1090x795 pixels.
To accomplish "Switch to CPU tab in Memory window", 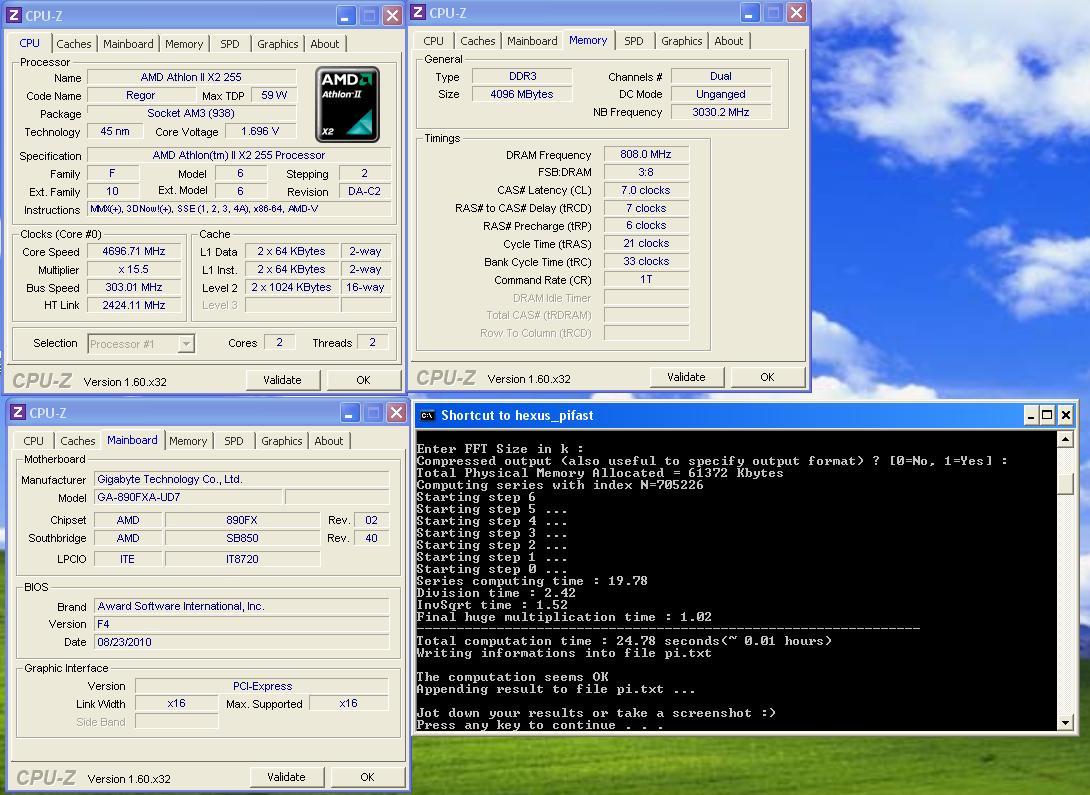I will pyautogui.click(x=433, y=41).
